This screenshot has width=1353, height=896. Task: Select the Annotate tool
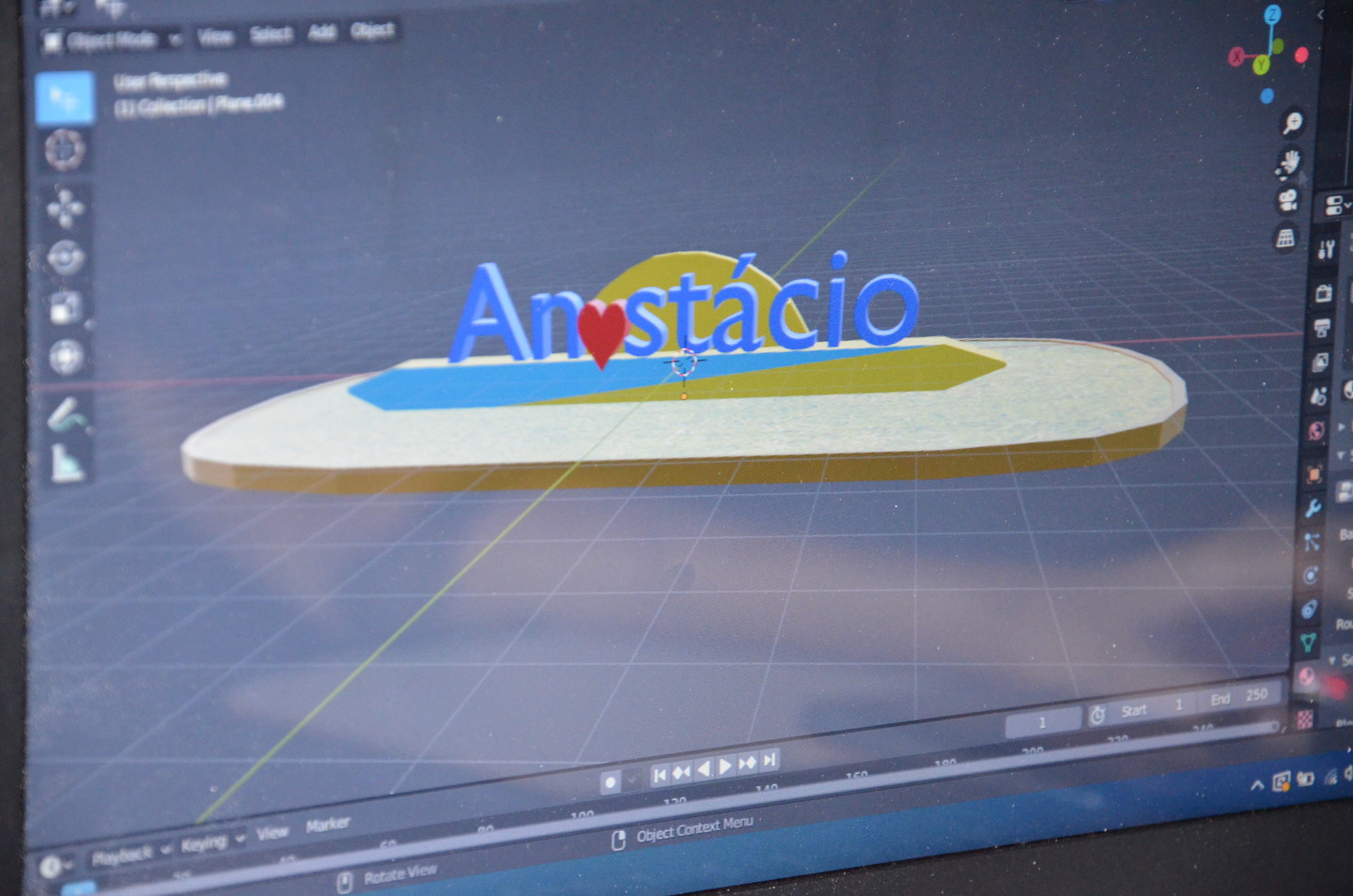pyautogui.click(x=69, y=414)
